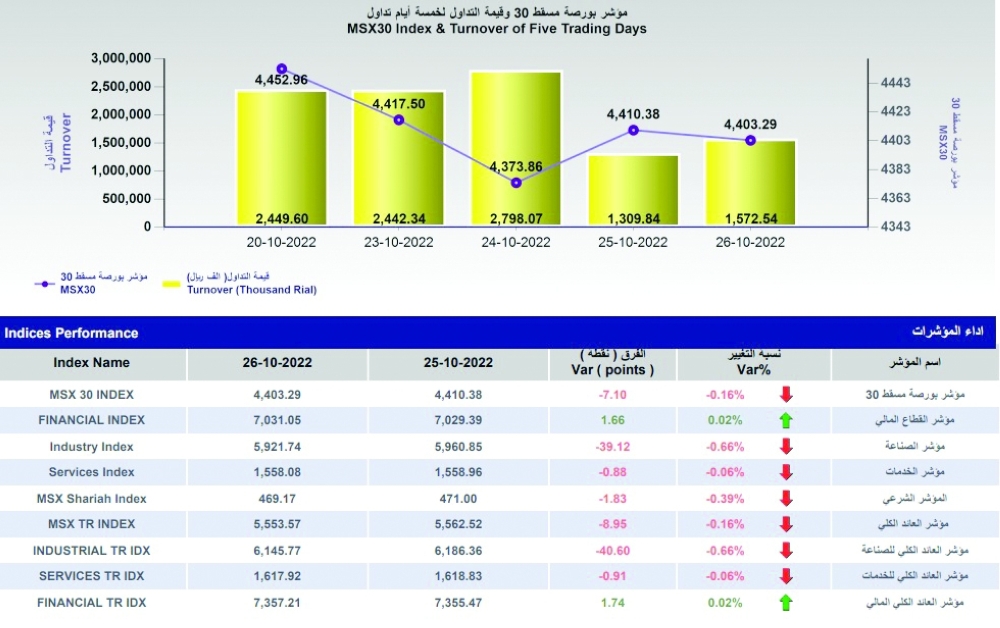
Task: Click the 26-10-2022 table column header
Action: tap(279, 363)
